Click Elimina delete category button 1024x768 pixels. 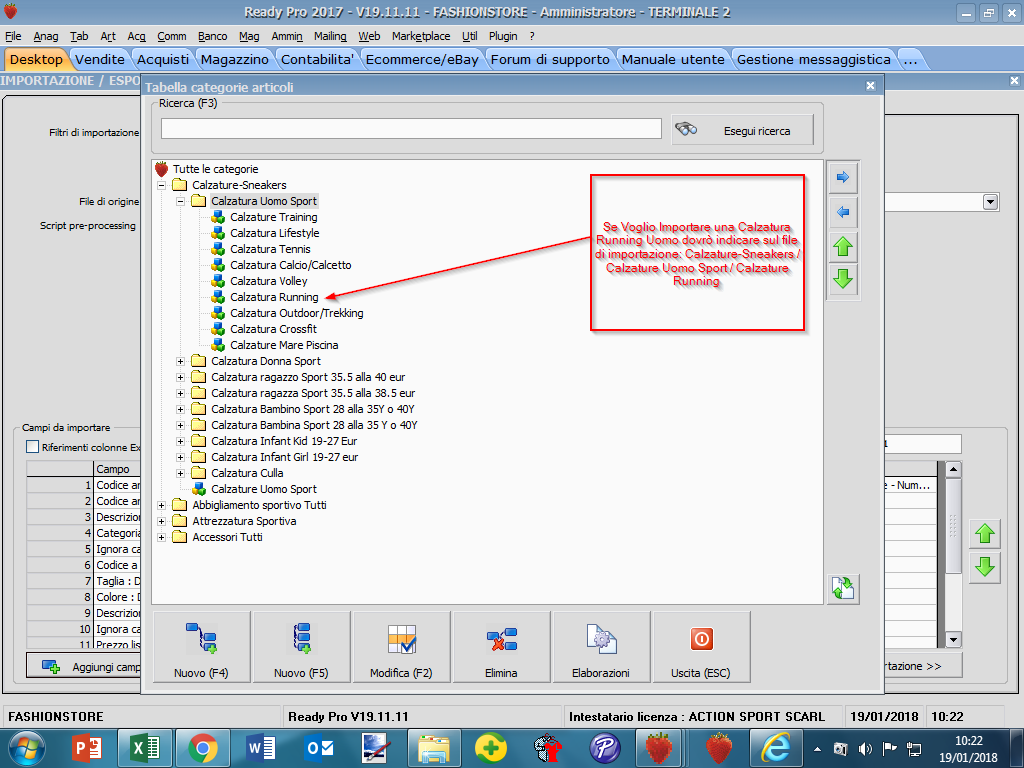tap(501, 647)
